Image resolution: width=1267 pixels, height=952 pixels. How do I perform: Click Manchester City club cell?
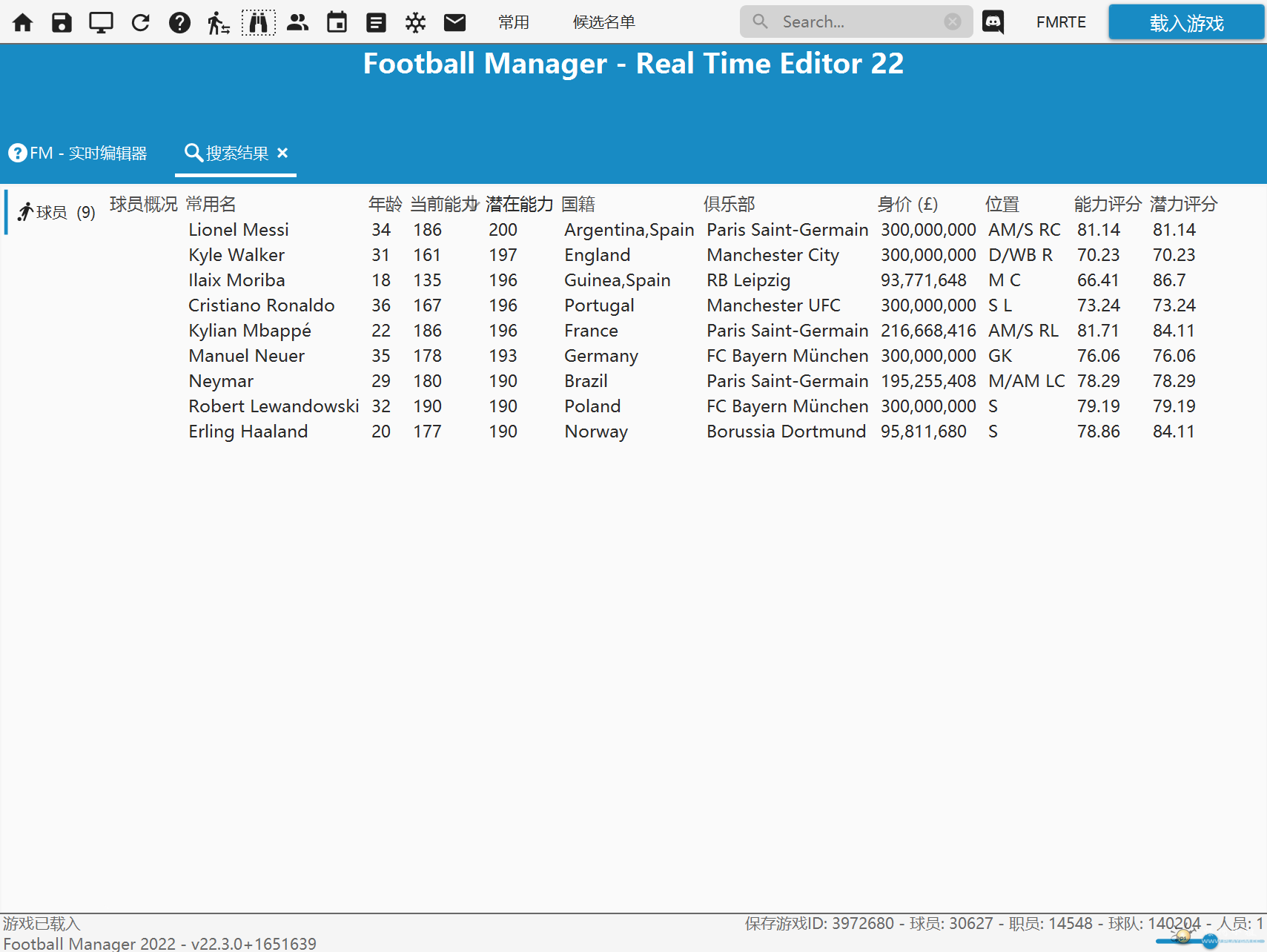point(773,255)
